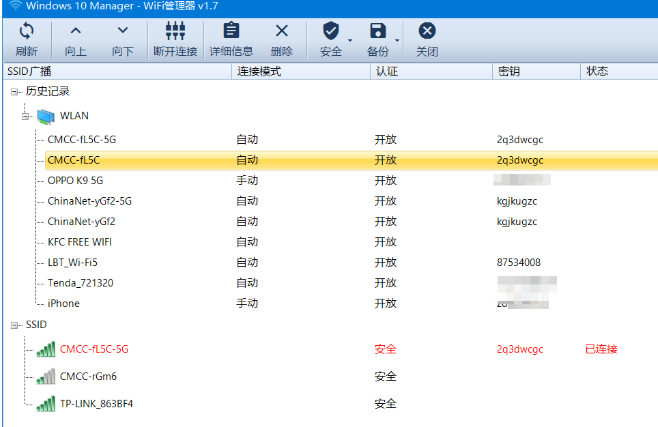The image size is (658, 427).
Task: Select OPPO K9 5G entry
Action: (x=75, y=181)
